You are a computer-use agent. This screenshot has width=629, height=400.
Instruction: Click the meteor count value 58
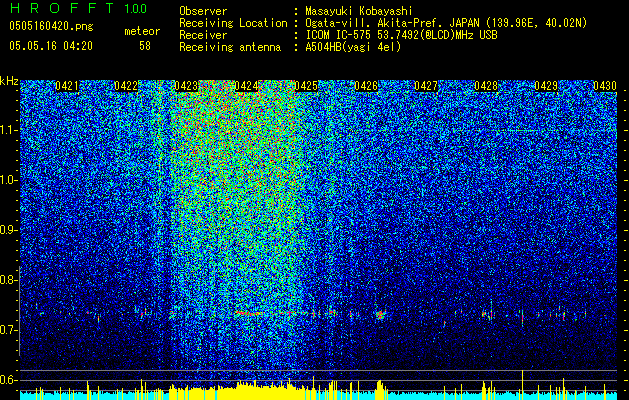[x=145, y=46]
